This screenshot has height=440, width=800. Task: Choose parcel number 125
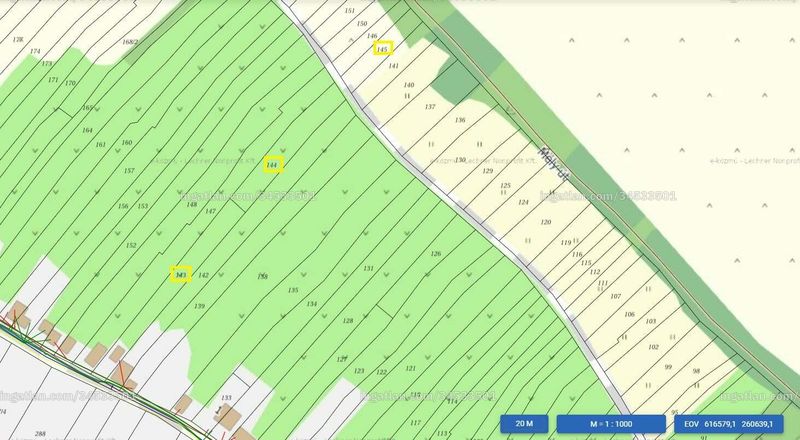tap(505, 185)
